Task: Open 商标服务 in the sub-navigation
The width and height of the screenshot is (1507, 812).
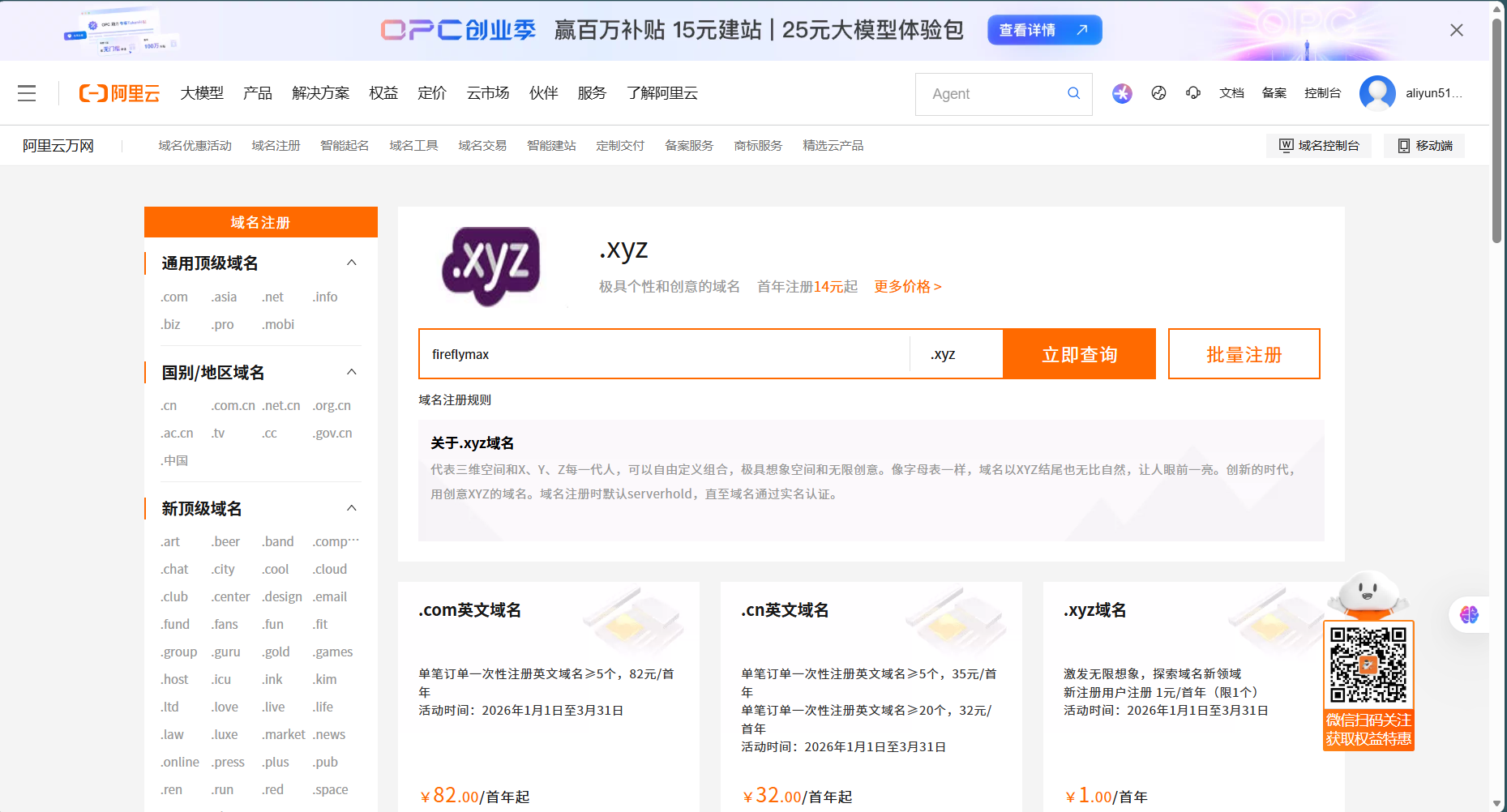Action: pos(758,146)
